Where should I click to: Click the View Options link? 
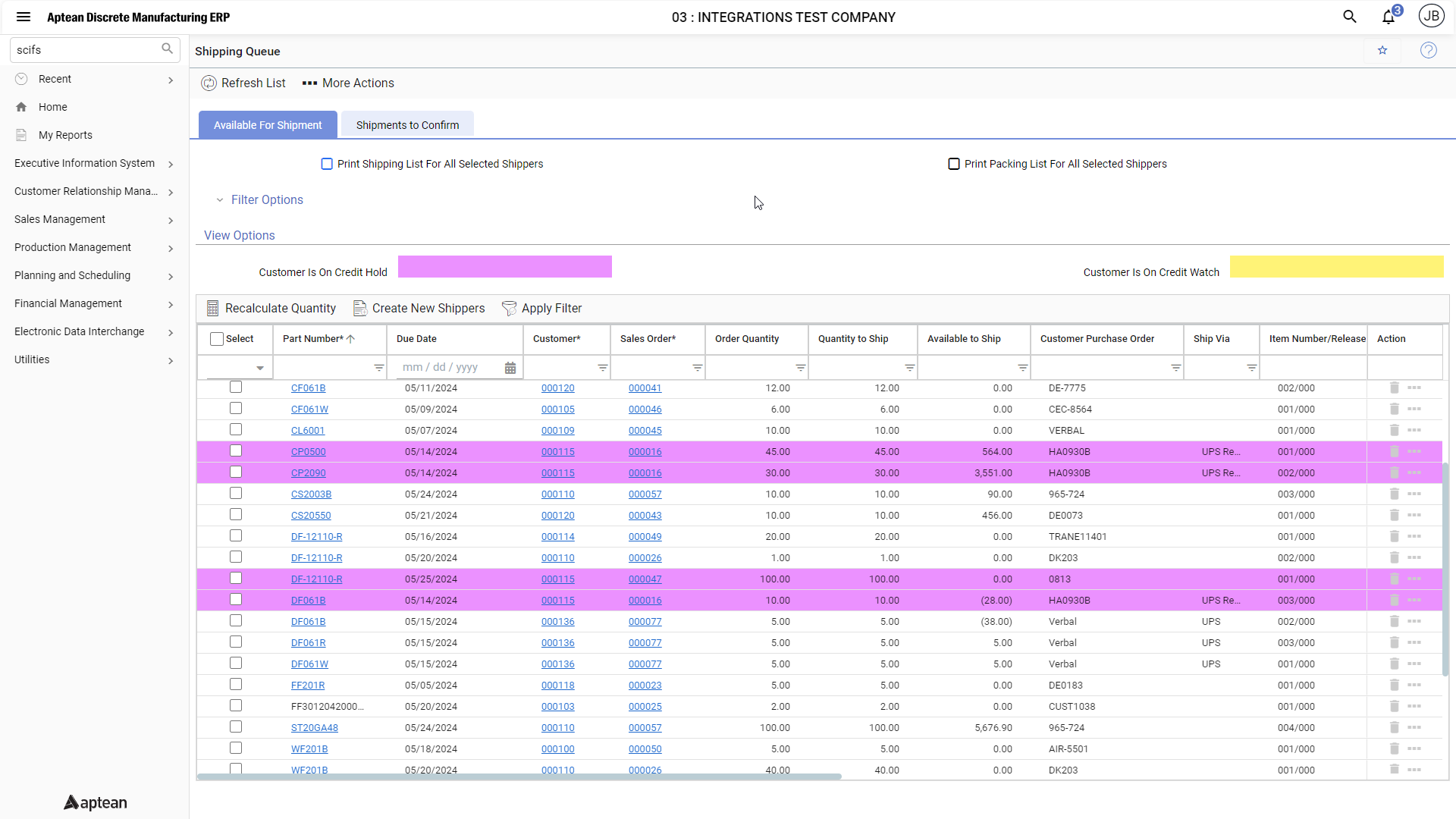coord(239,235)
